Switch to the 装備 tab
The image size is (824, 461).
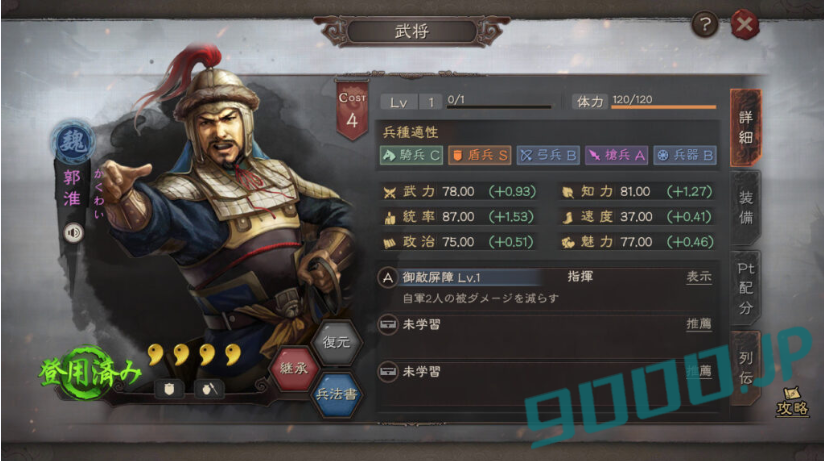pos(746,208)
